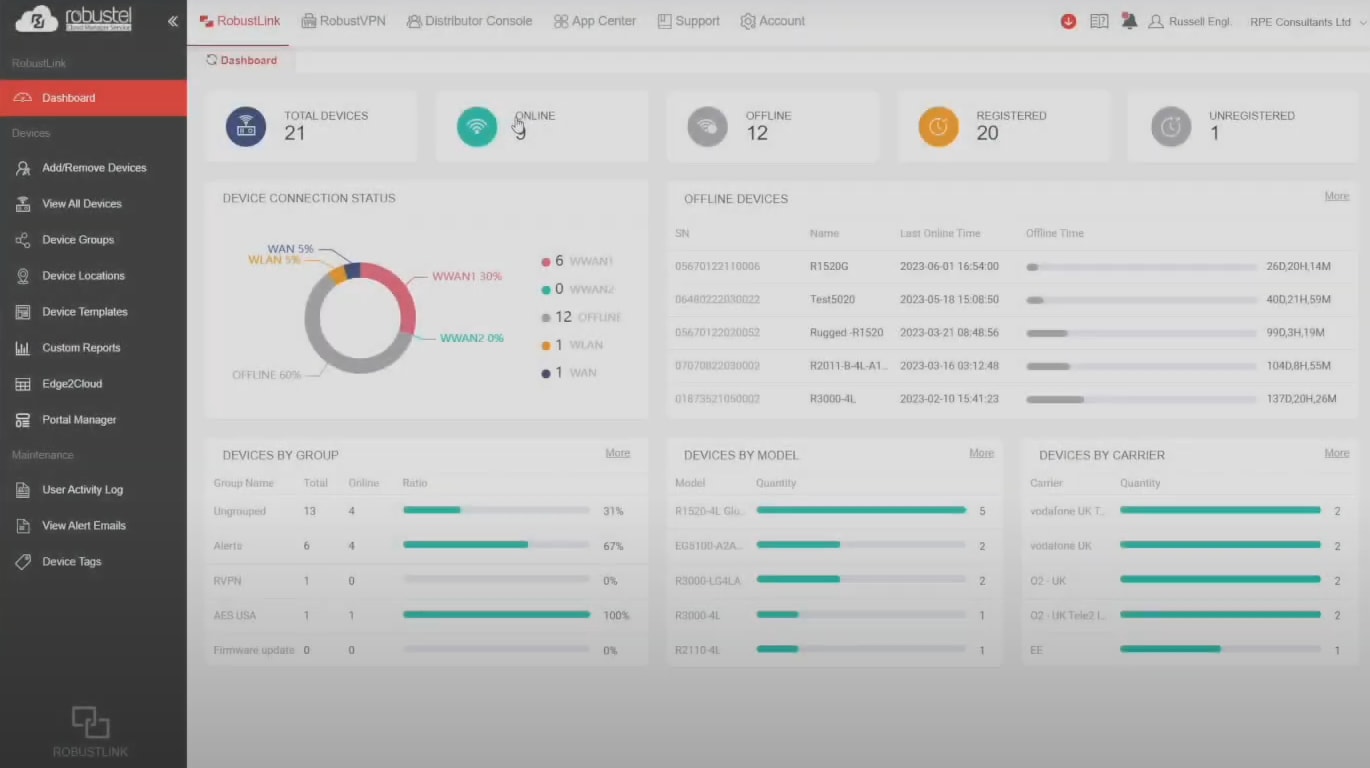Click the refresh icon on Dashboard tab

tap(211, 60)
